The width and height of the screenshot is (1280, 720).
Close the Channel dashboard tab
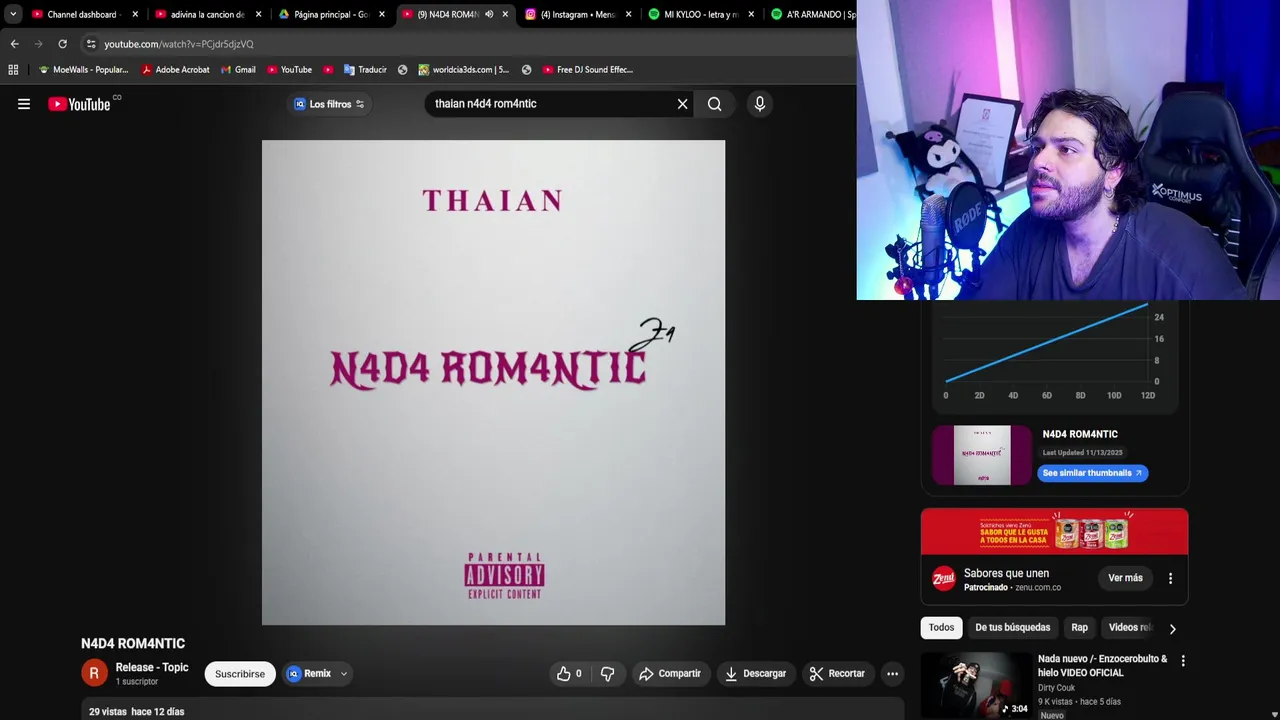[135, 14]
